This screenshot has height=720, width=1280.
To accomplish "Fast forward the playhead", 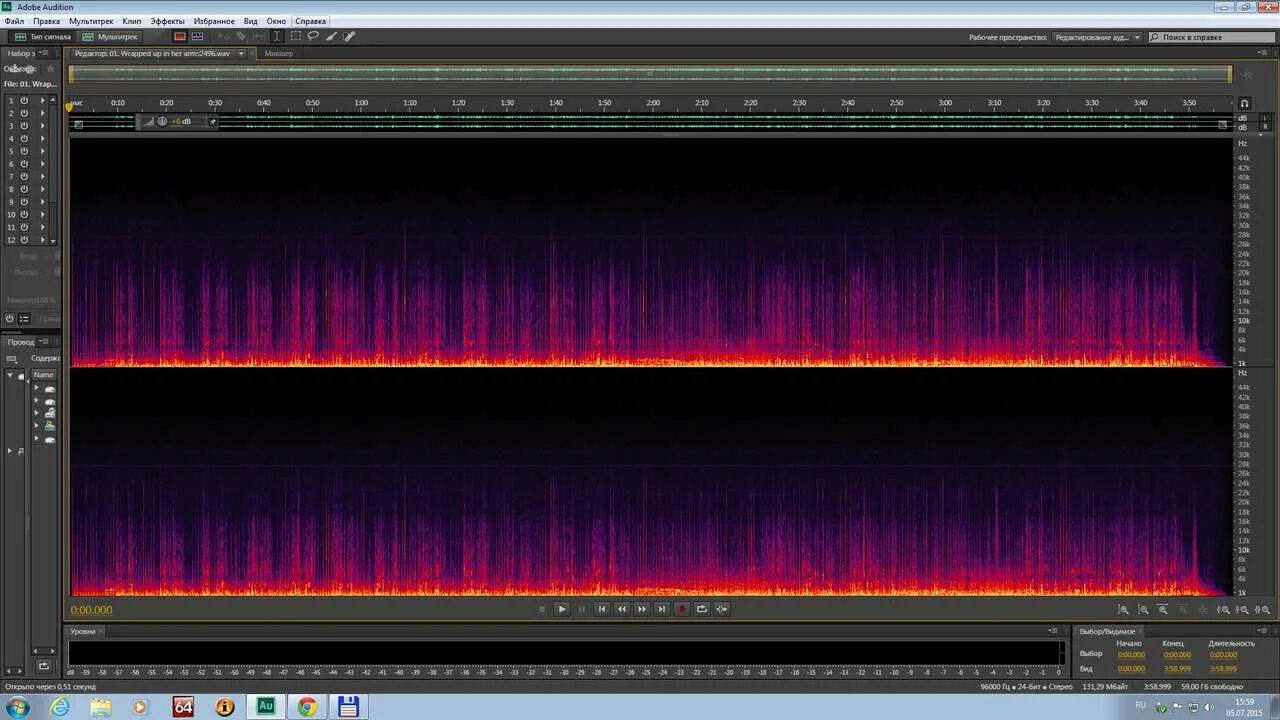I will pos(642,609).
